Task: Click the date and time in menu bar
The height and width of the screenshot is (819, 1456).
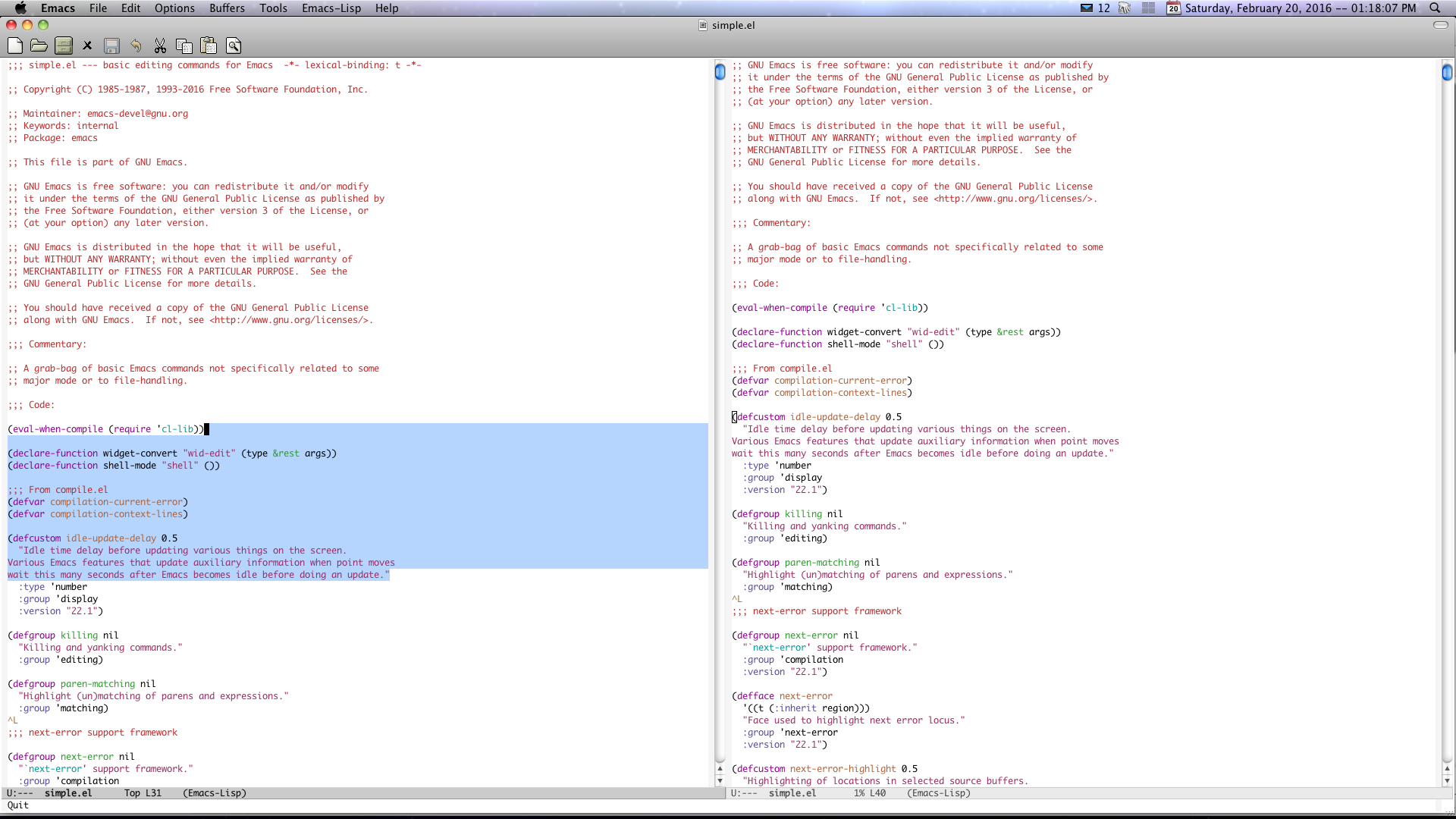Action: point(1301,8)
